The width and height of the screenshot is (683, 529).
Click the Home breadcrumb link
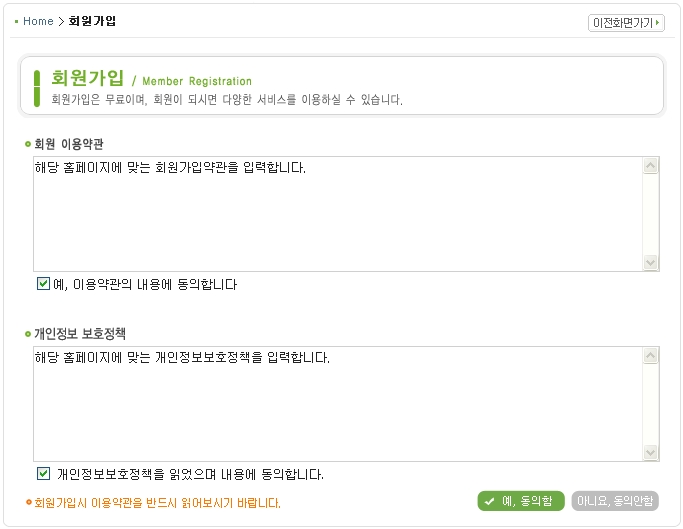pos(38,21)
